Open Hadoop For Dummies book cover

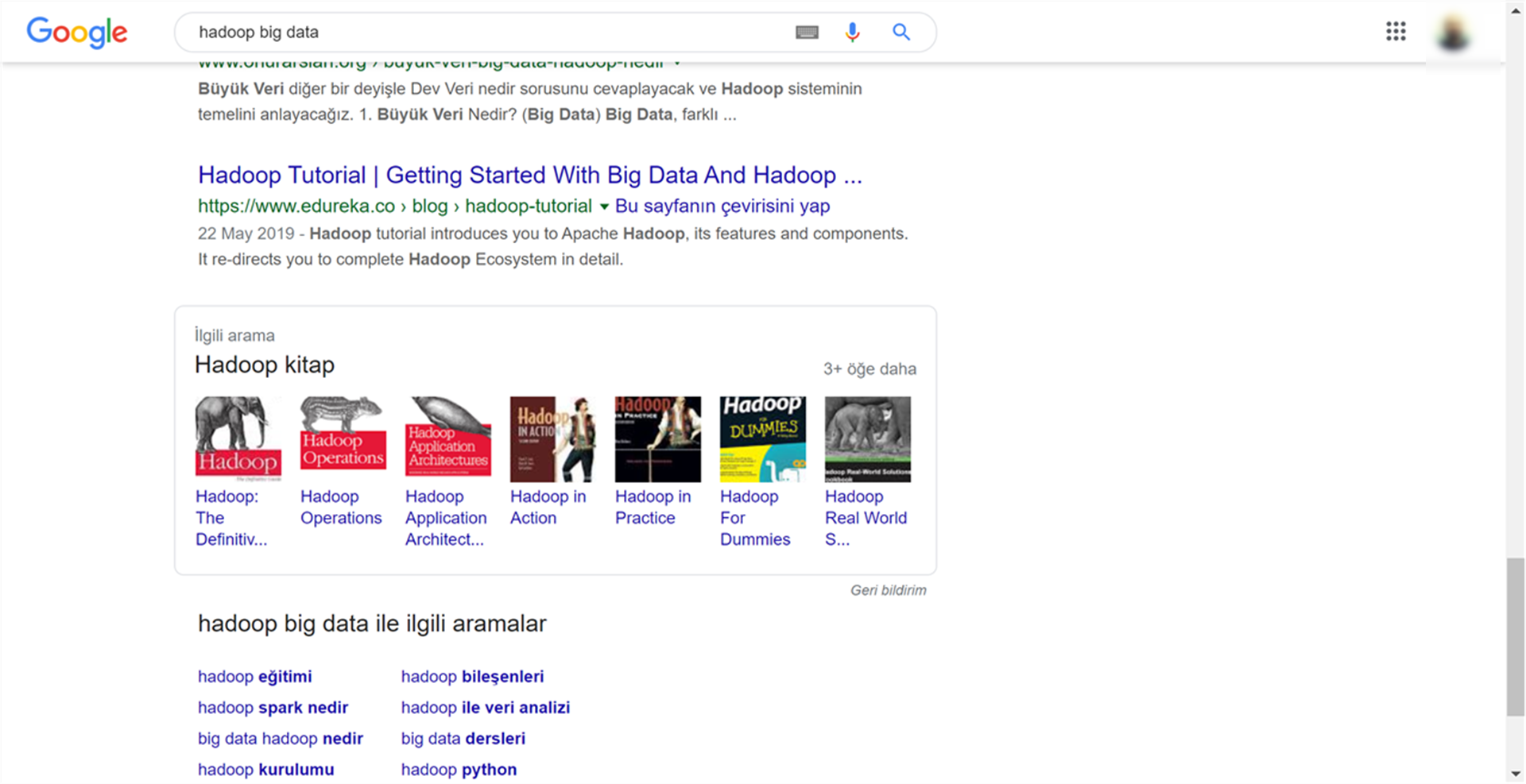coord(763,439)
